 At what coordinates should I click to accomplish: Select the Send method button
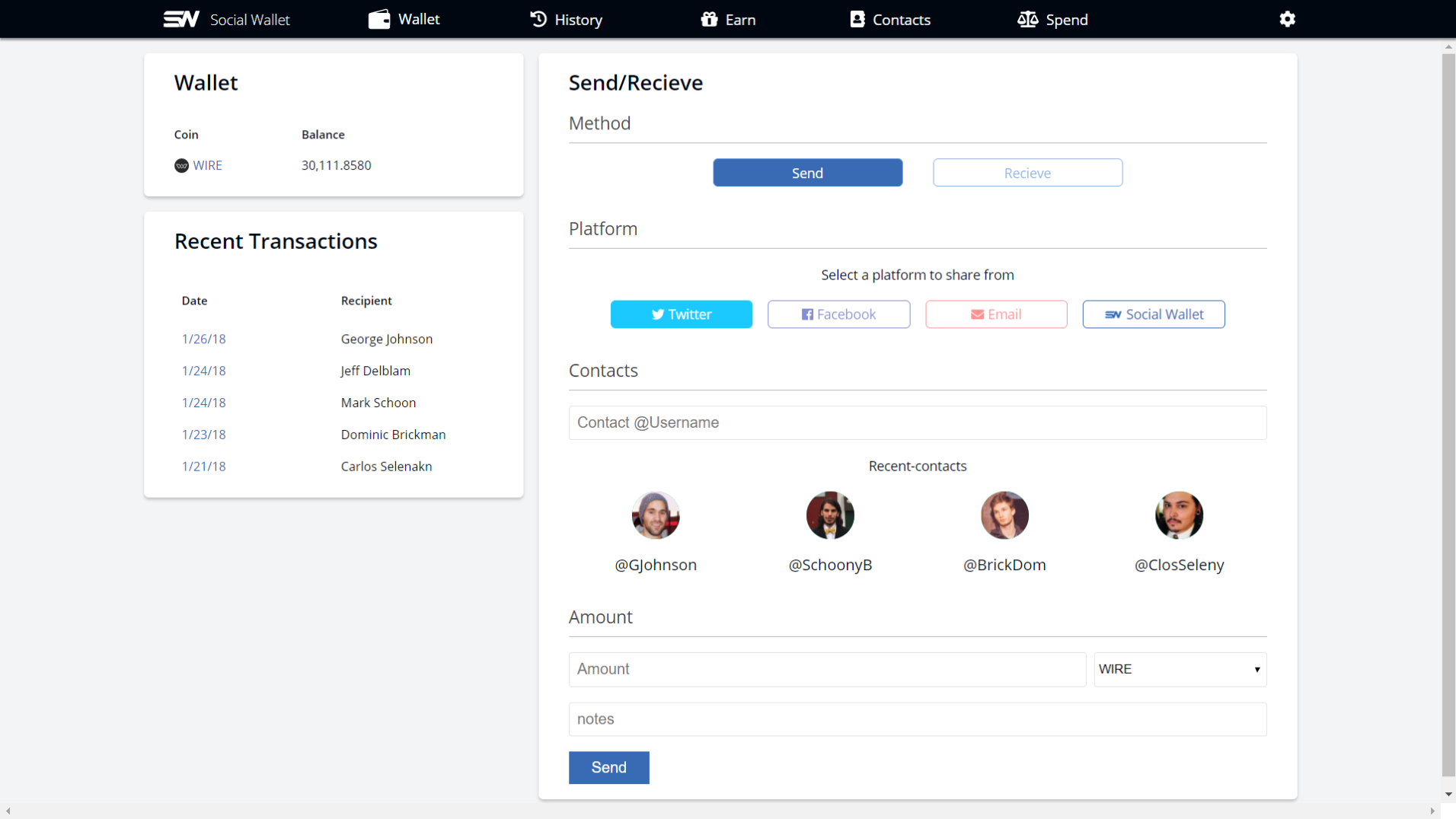coord(807,173)
